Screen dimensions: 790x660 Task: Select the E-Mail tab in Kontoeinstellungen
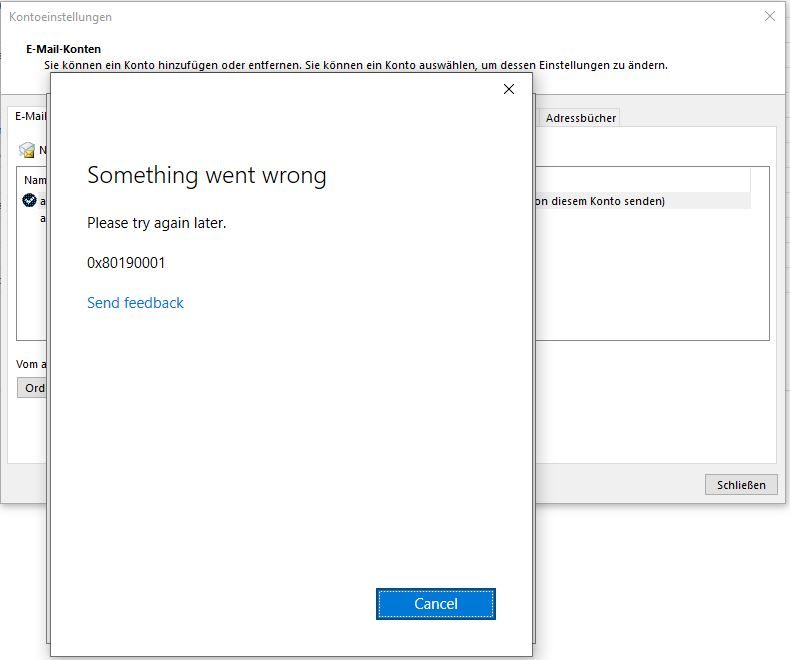pyautogui.click(x=30, y=116)
